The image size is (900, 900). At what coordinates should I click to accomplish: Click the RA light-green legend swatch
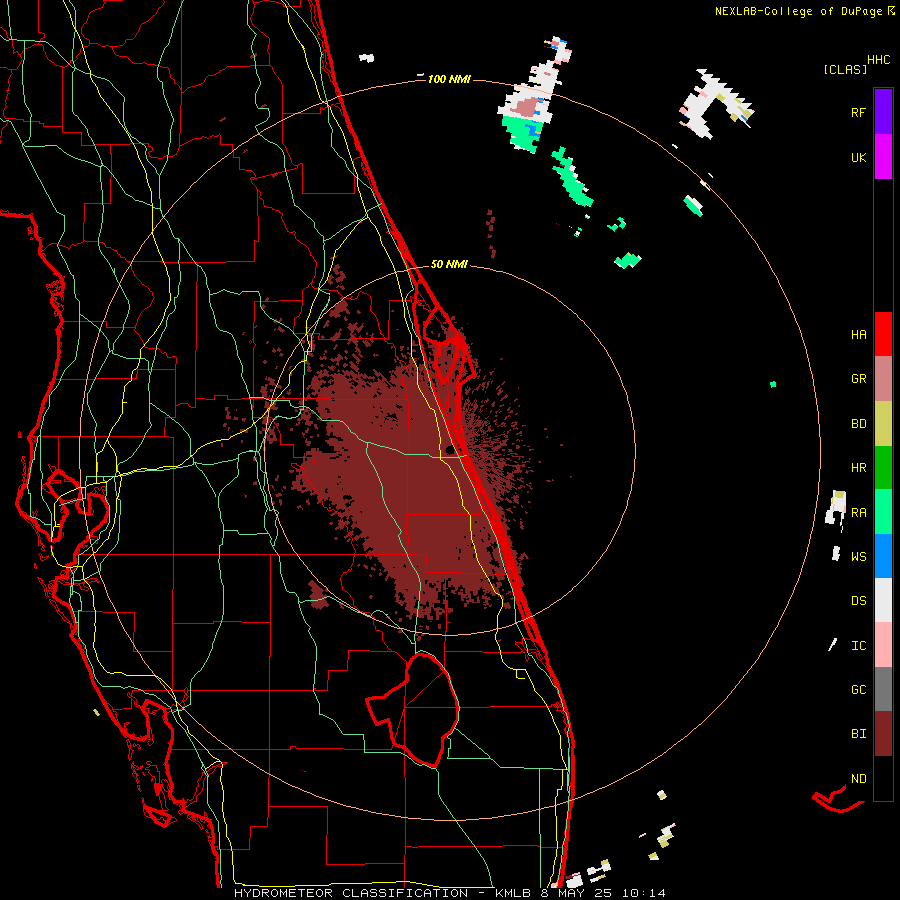883,512
